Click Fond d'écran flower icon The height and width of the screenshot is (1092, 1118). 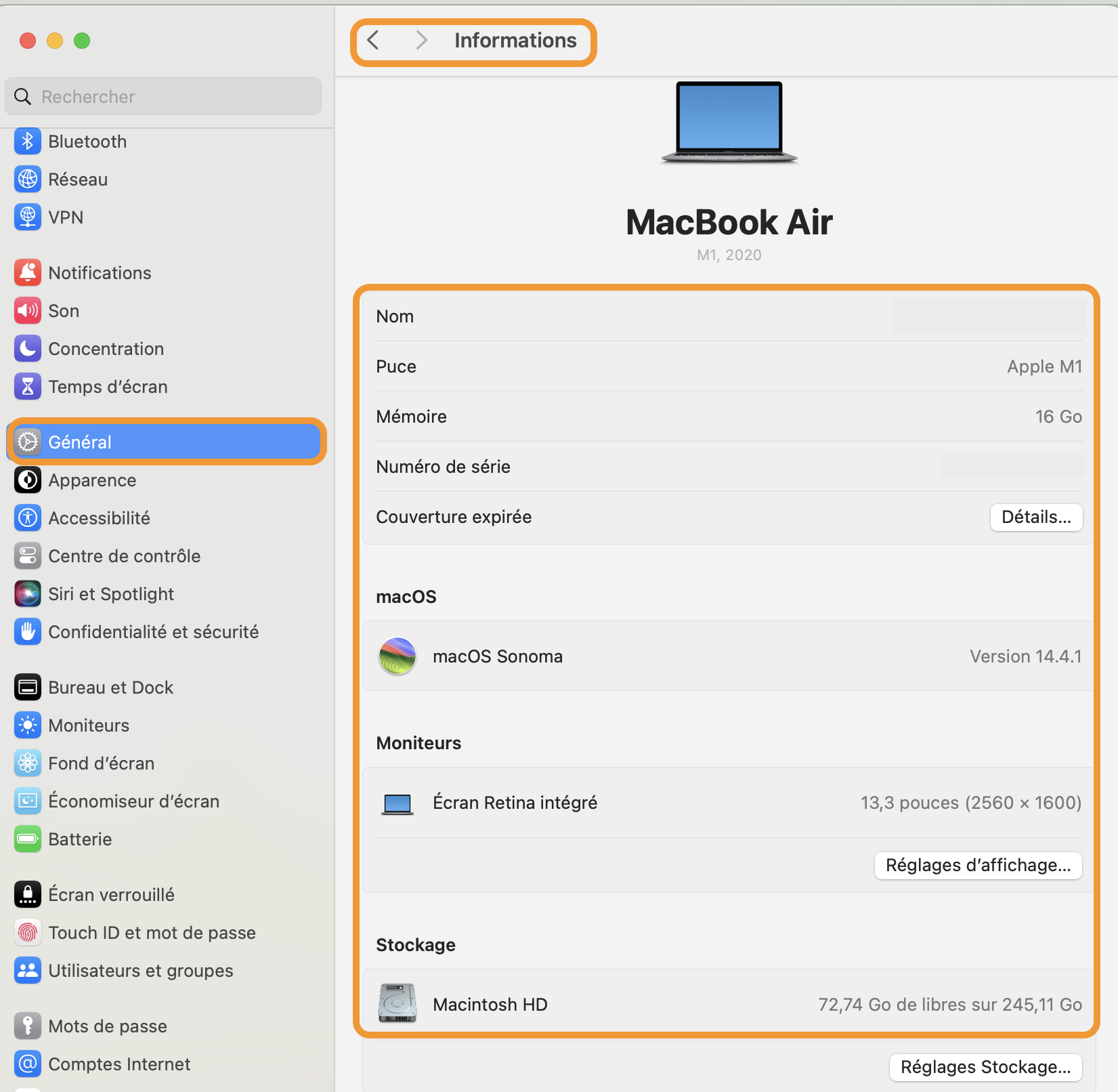[x=28, y=763]
